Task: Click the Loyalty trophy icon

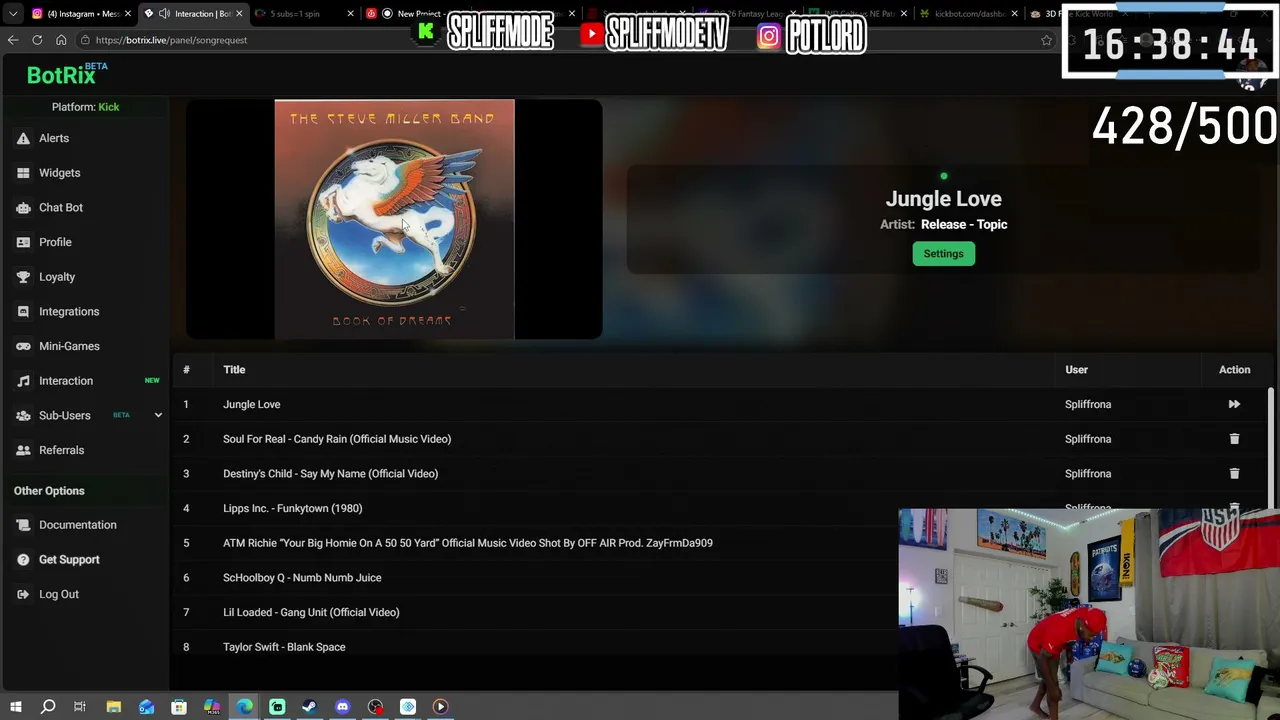Action: click(x=23, y=277)
